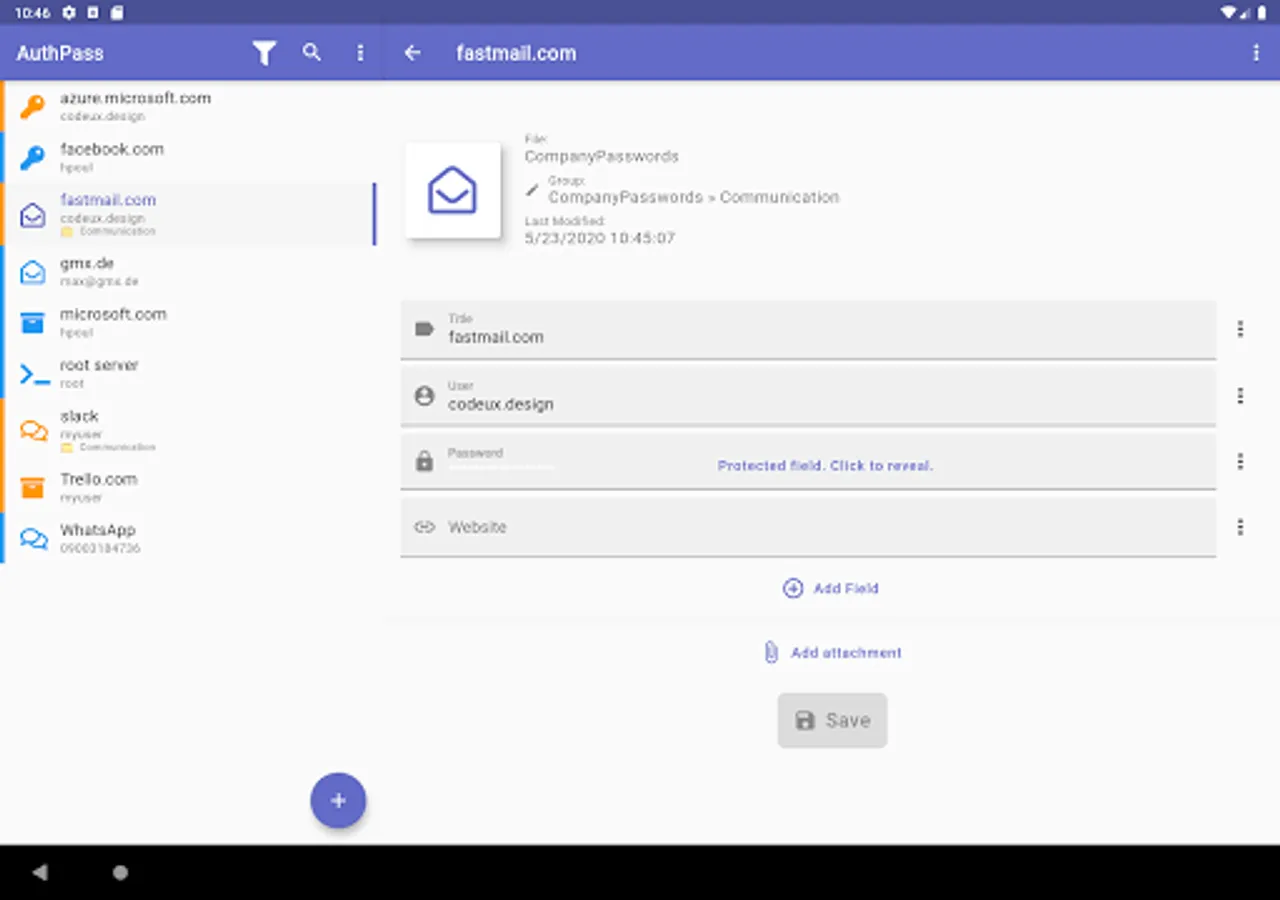Focus the User field
The width and height of the screenshot is (1280, 900).
(x=808, y=396)
